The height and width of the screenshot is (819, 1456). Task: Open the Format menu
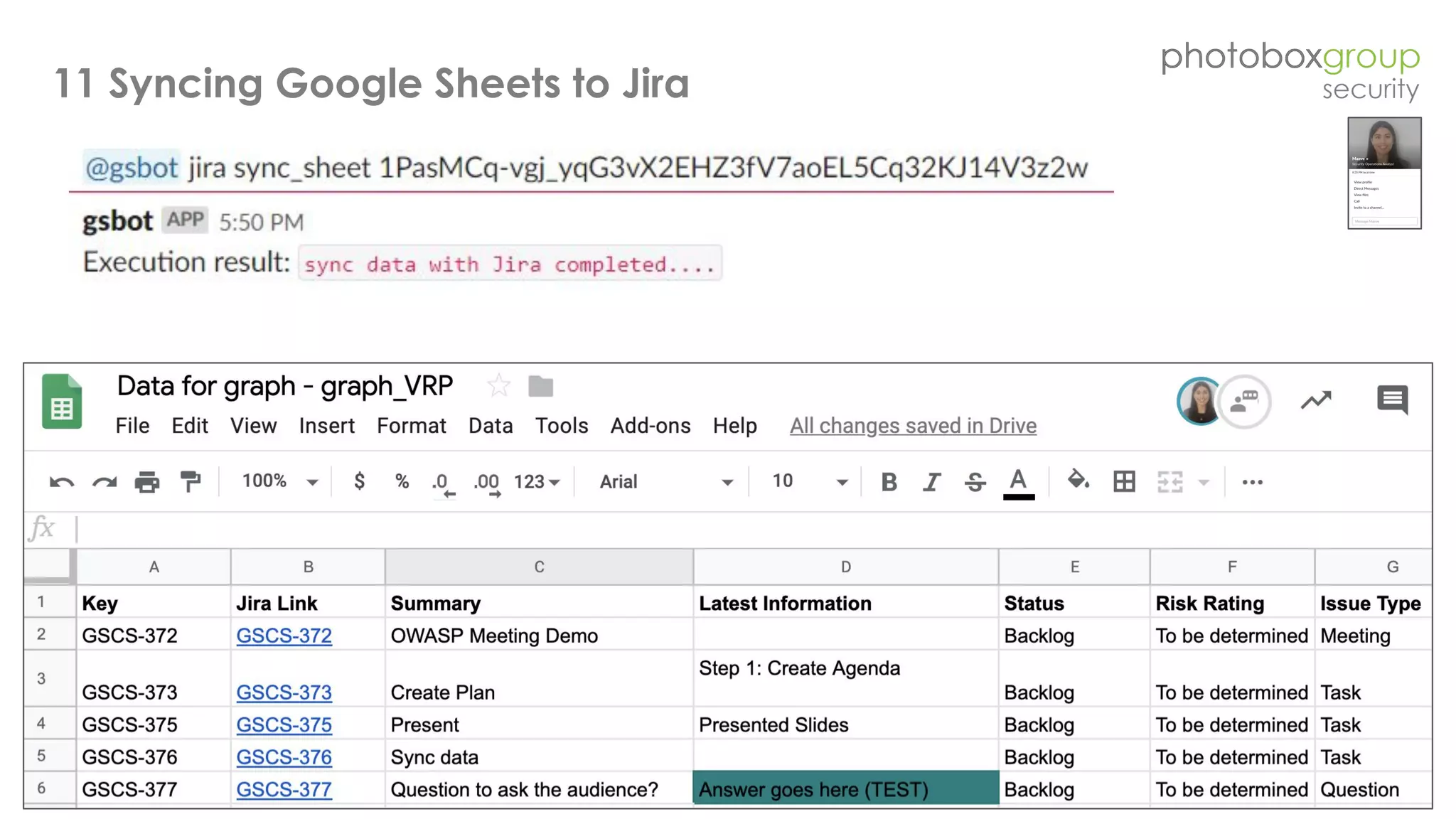tap(412, 425)
